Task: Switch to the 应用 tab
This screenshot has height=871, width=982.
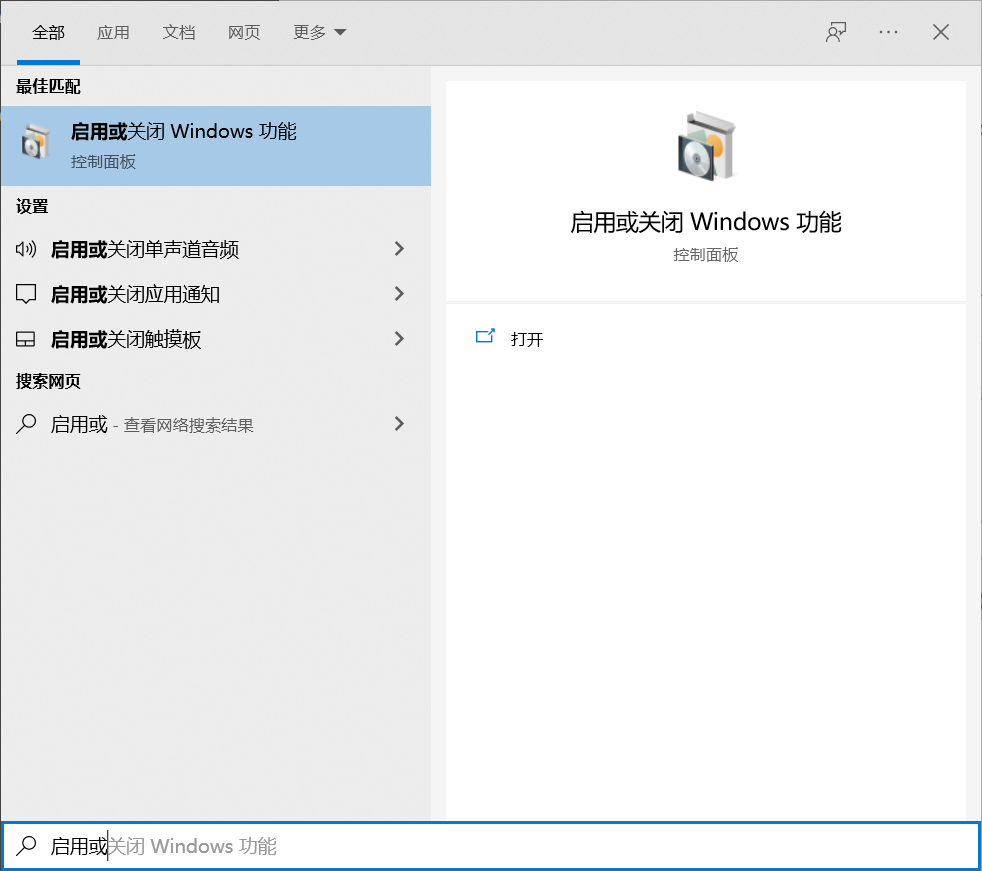Action: click(x=113, y=32)
